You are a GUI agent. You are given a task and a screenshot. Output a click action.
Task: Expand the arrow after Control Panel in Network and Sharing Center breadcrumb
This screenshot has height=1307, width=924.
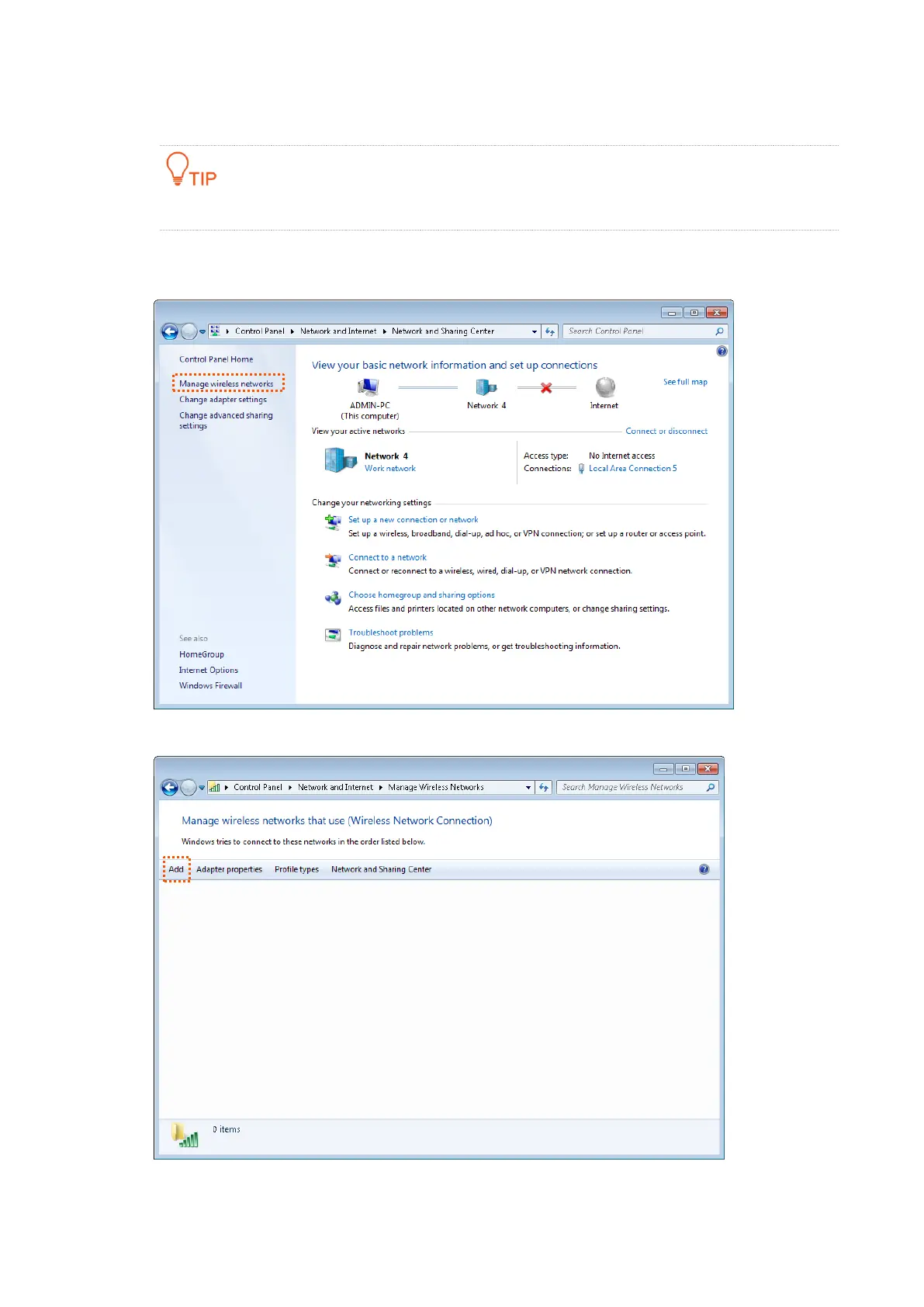[292, 331]
